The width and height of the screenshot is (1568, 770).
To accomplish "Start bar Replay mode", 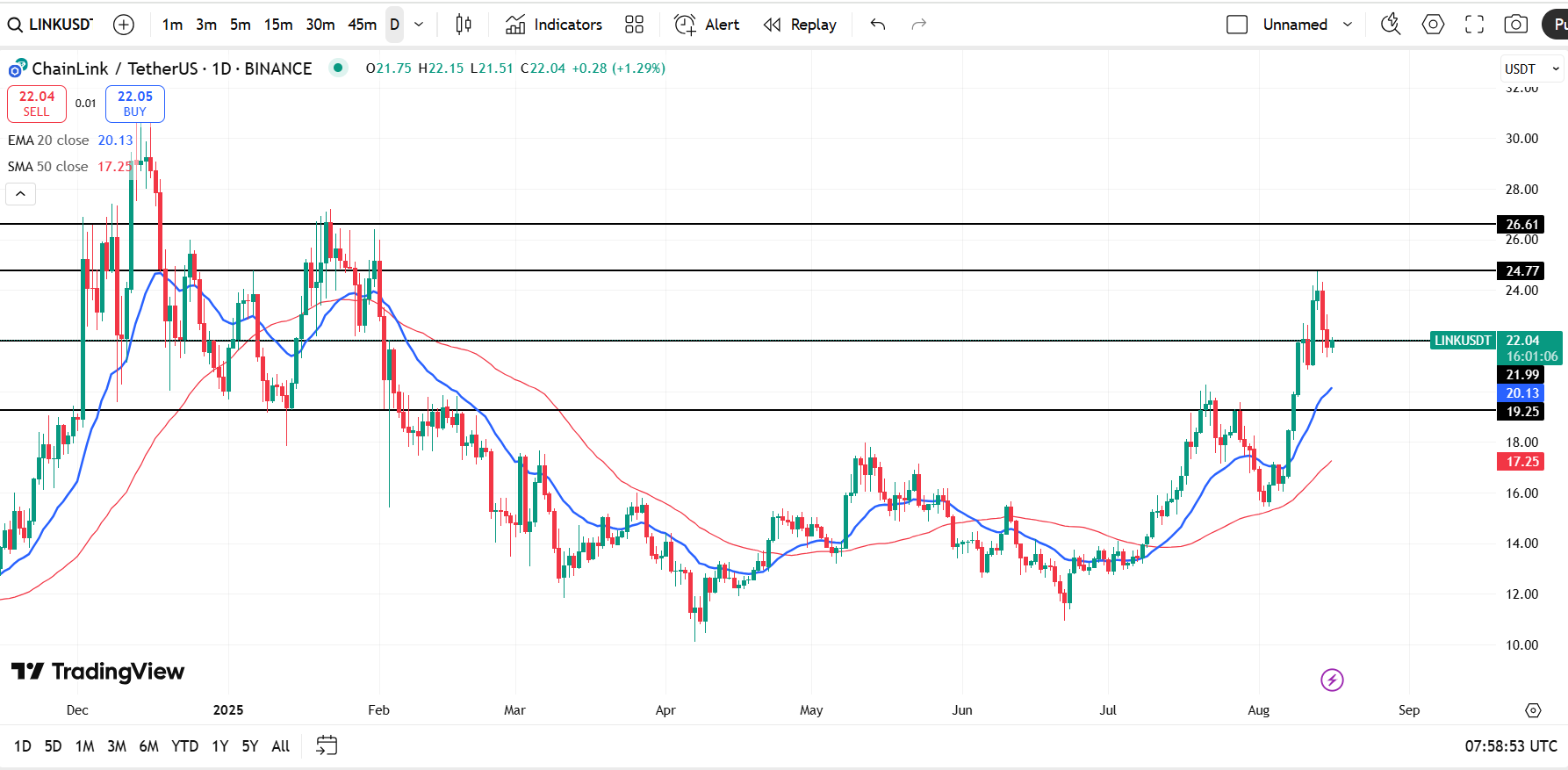I will tap(800, 25).
